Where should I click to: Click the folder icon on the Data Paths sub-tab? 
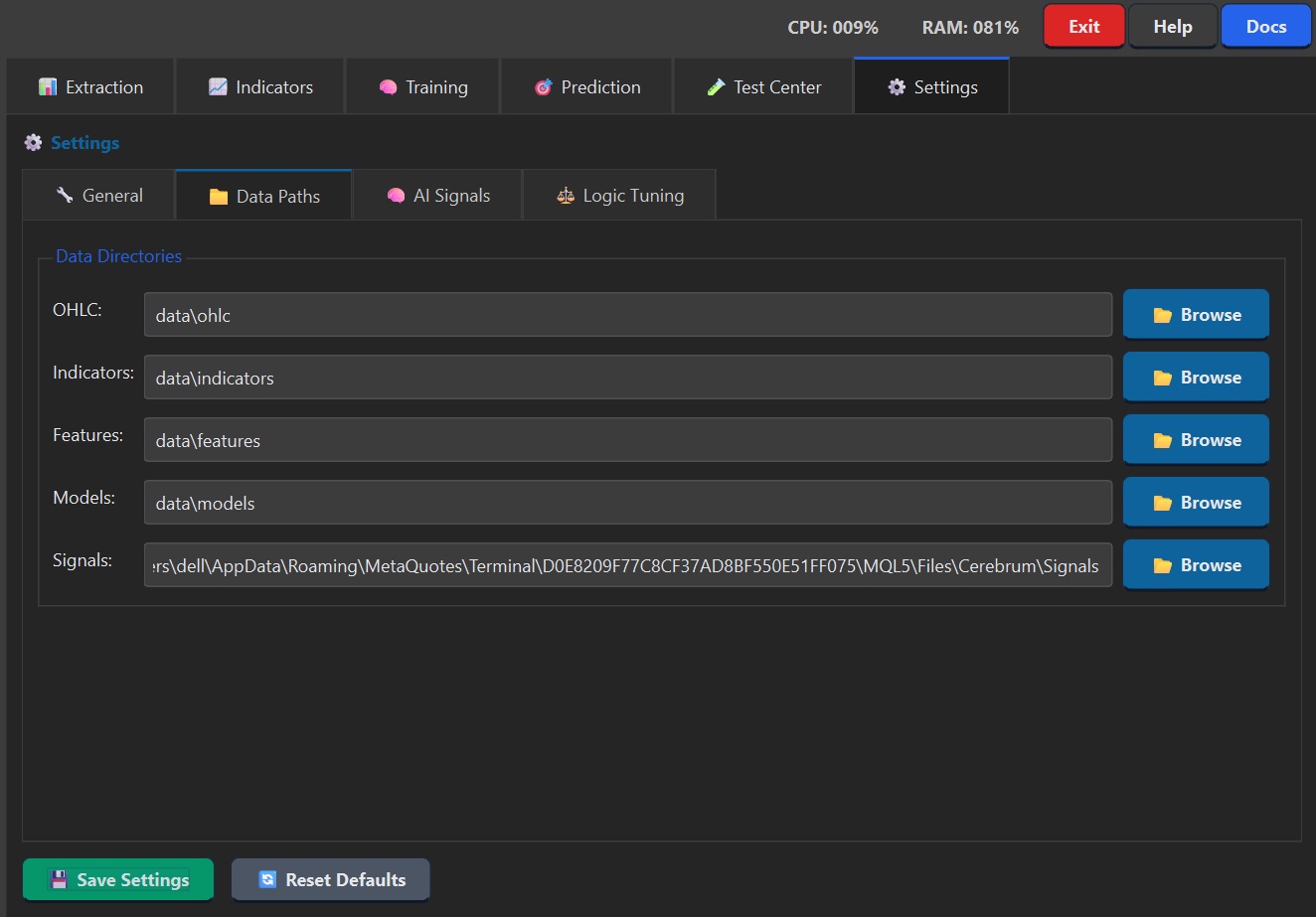coord(214,195)
